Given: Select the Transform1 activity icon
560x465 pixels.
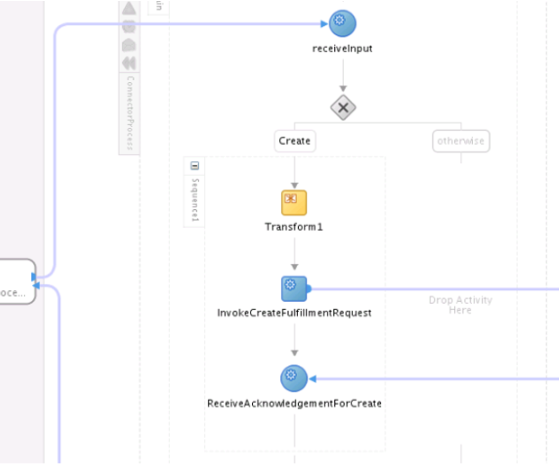Looking at the screenshot, I should pyautogui.click(x=294, y=203).
